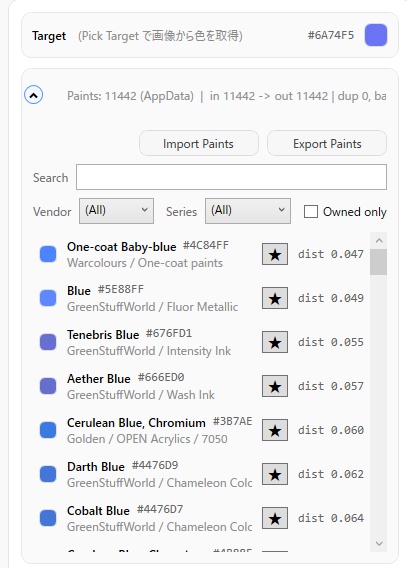Click the #4476D7 hex code
Screen dimensions: 407x568
(x=160, y=509)
